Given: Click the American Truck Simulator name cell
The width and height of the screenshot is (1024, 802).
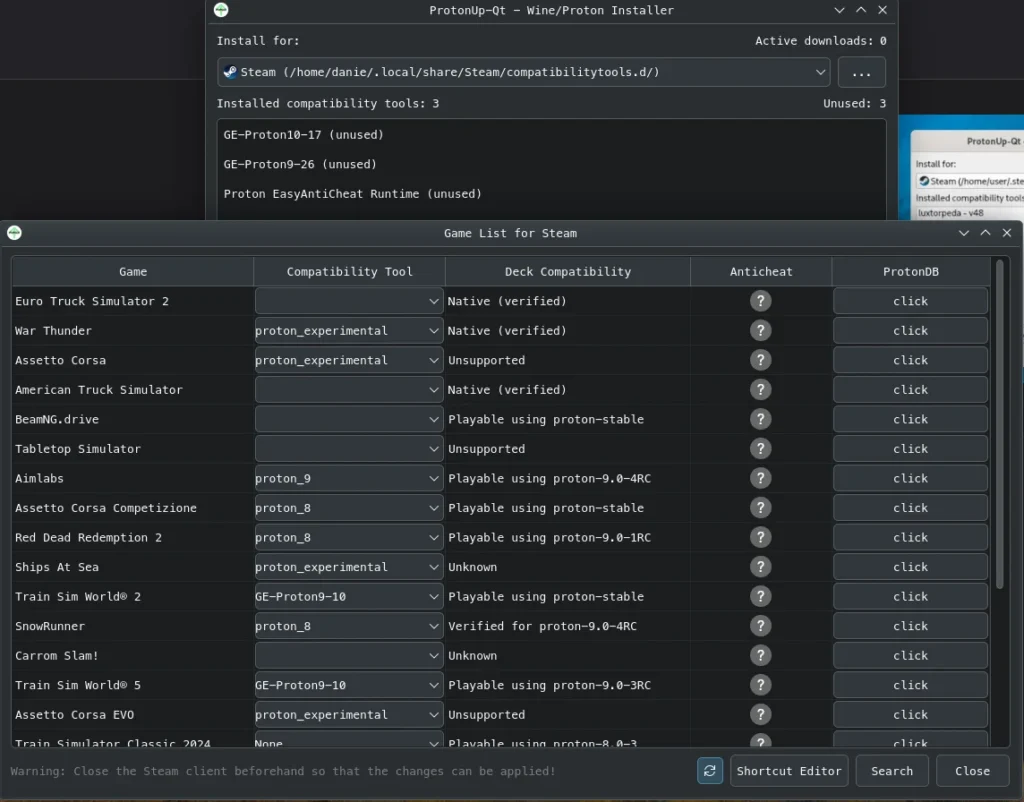Looking at the screenshot, I should coord(133,390).
